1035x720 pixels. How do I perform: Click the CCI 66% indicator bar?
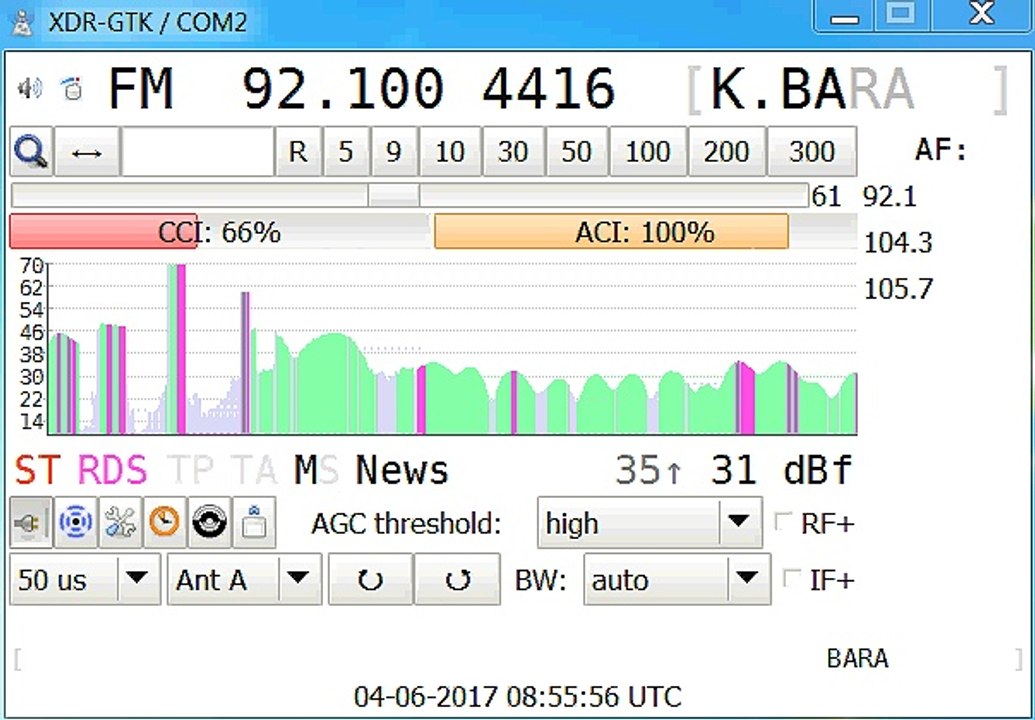219,232
